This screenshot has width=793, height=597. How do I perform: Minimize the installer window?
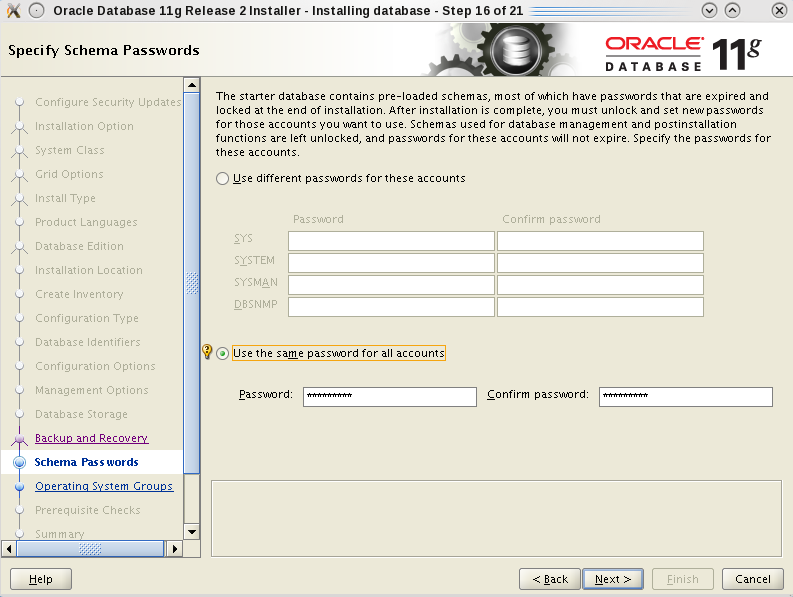[x=710, y=10]
